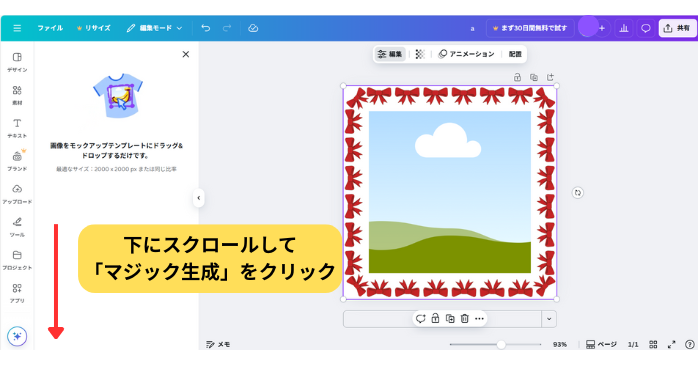Check cloud save status icon
This screenshot has width=698, height=365.
pyautogui.click(x=253, y=28)
